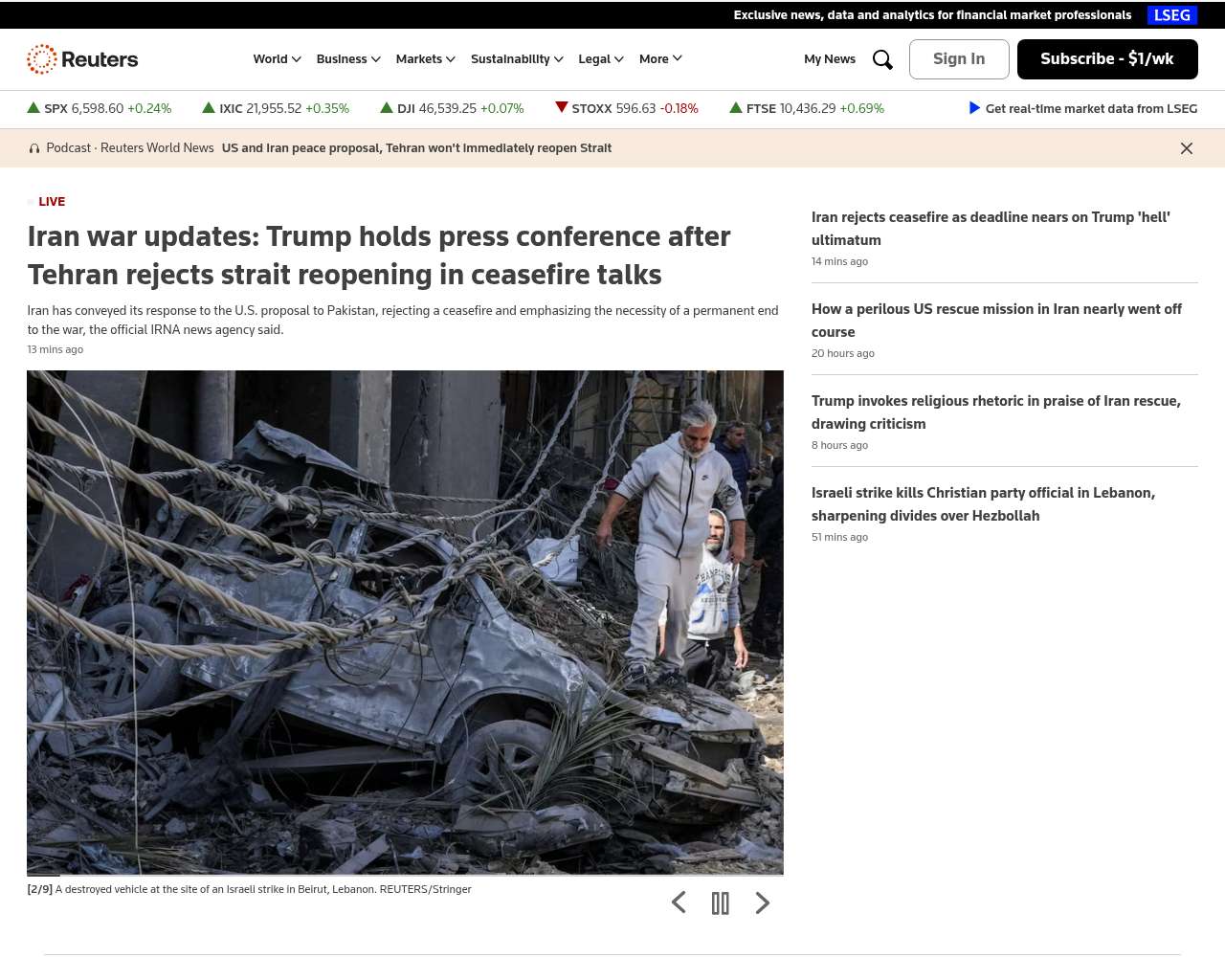Open 'Trump invokes religious rhetoric' article

[996, 412]
